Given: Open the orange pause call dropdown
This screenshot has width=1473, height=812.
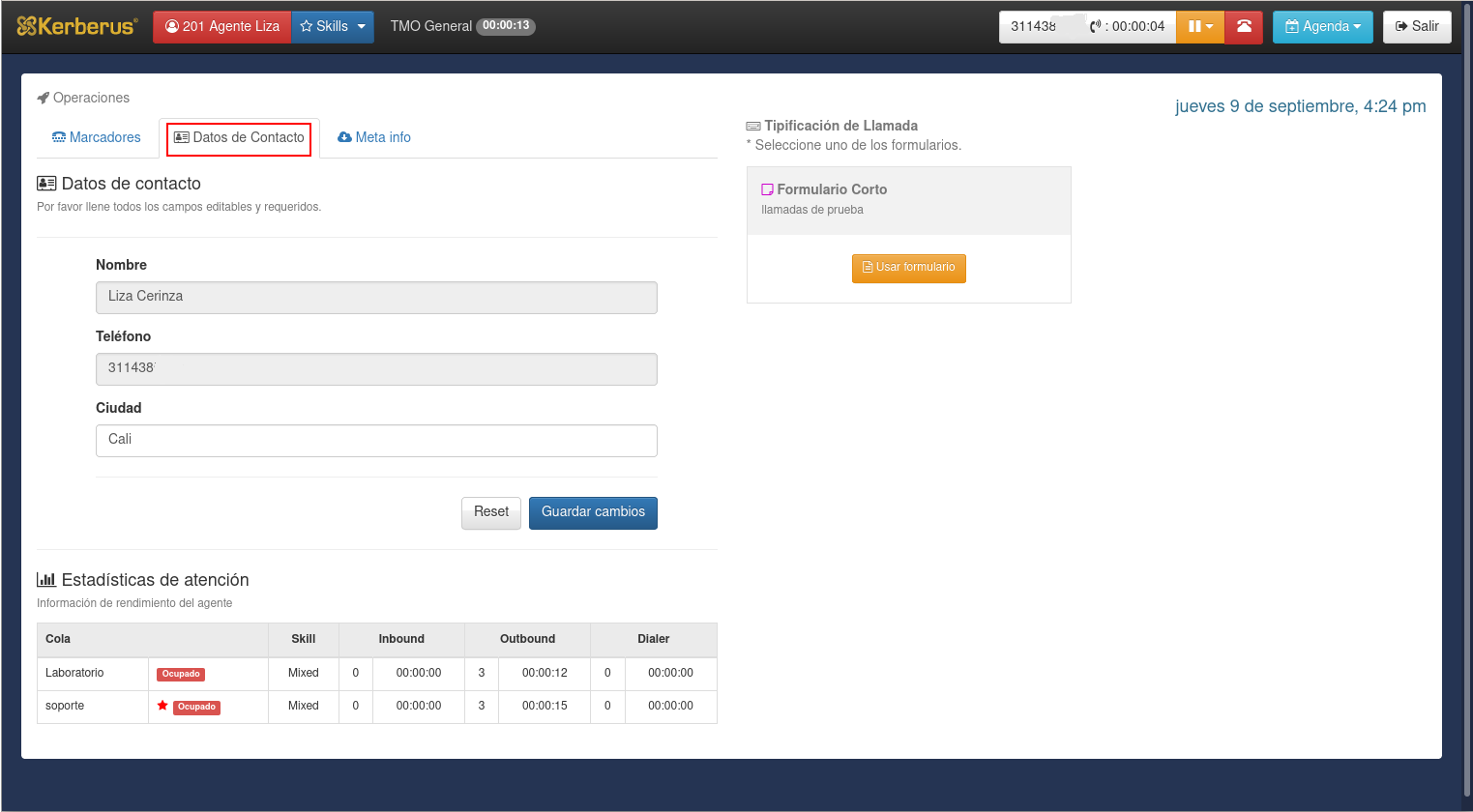Looking at the screenshot, I should 1200,26.
